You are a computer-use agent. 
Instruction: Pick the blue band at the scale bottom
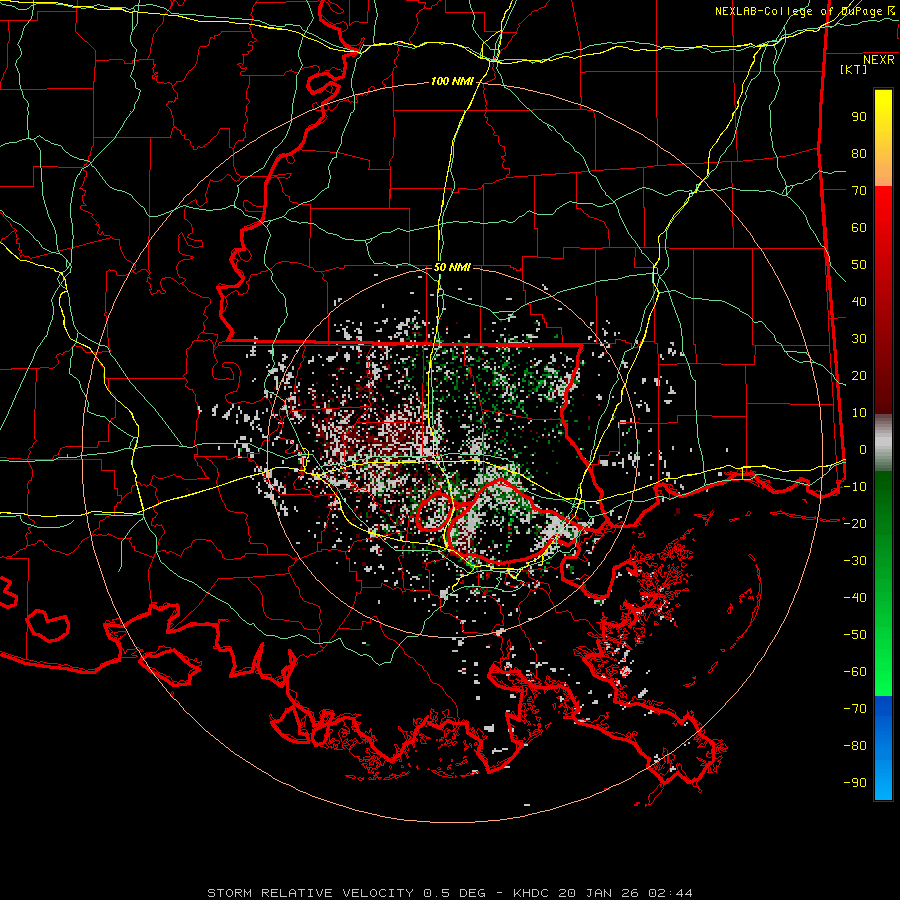coord(883,748)
